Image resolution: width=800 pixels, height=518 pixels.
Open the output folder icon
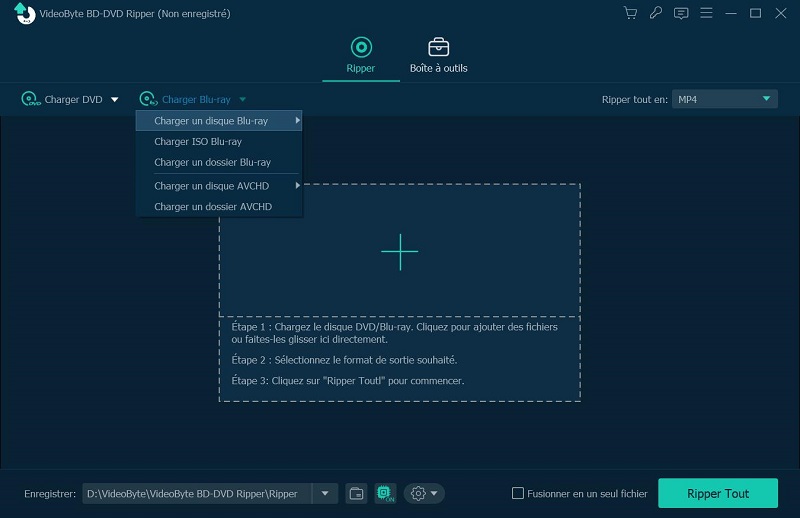pos(356,494)
